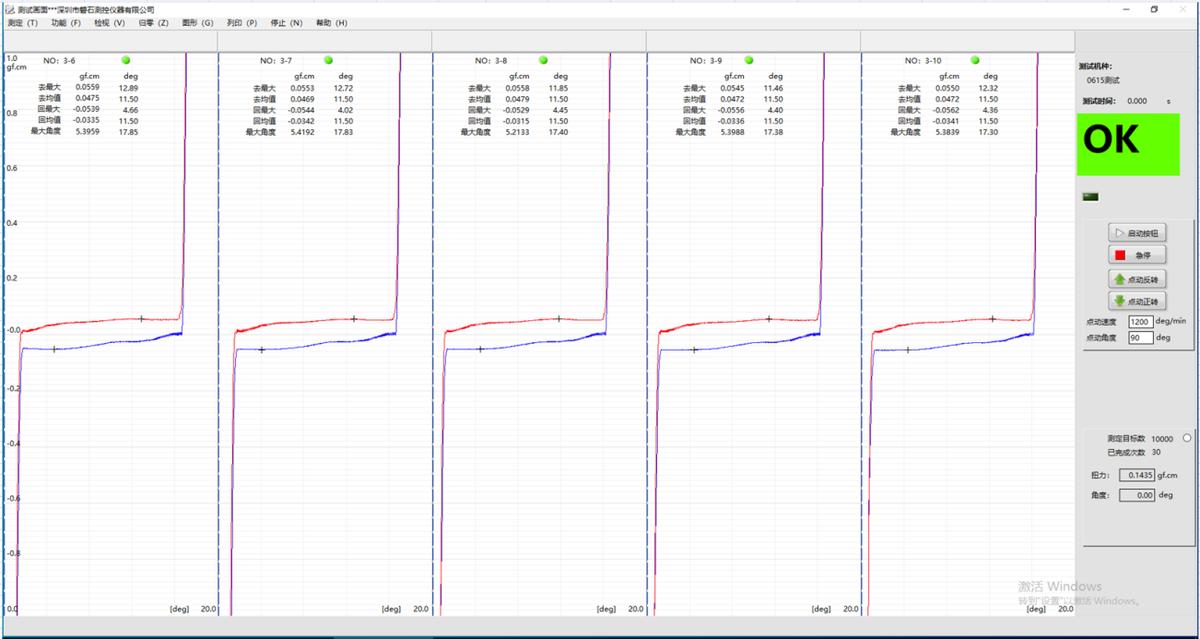Click the 扭力 value field showing 0.1435
The height and width of the screenshot is (639, 1200).
click(1136, 476)
